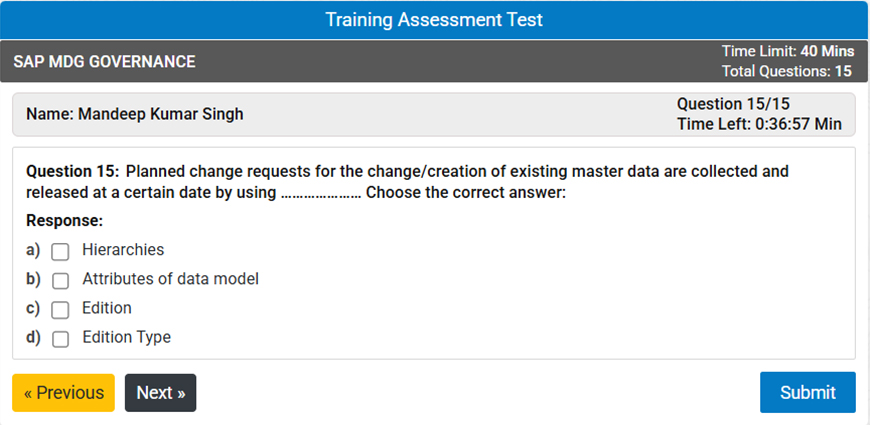Click the Hierarchies answer label
870x425 pixels.
[x=123, y=250]
